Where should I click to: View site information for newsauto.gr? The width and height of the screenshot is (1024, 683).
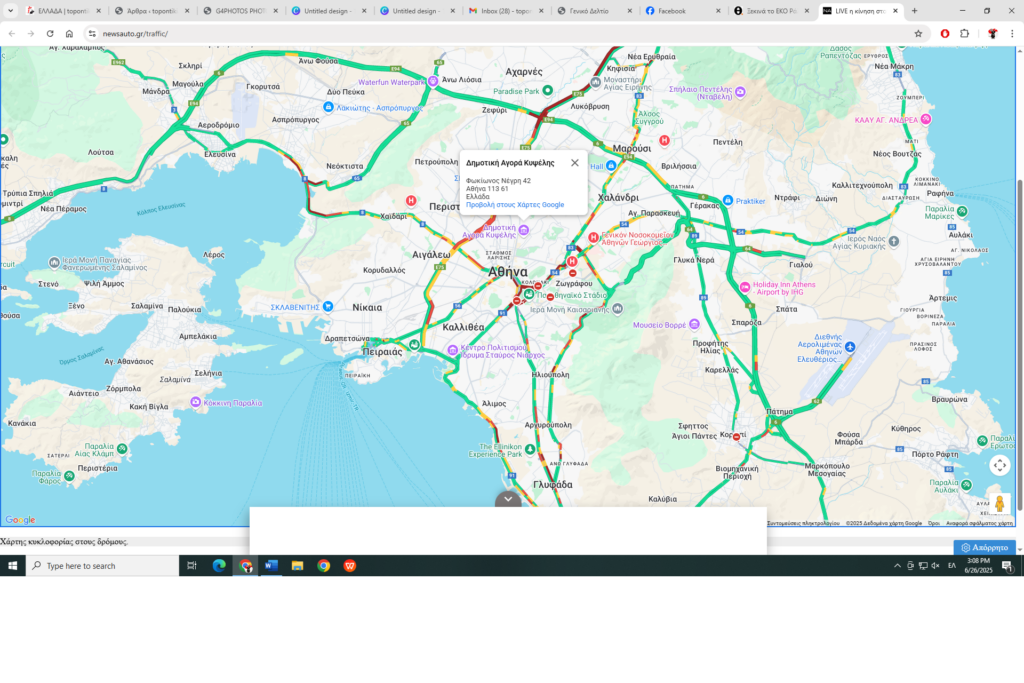pos(92,33)
